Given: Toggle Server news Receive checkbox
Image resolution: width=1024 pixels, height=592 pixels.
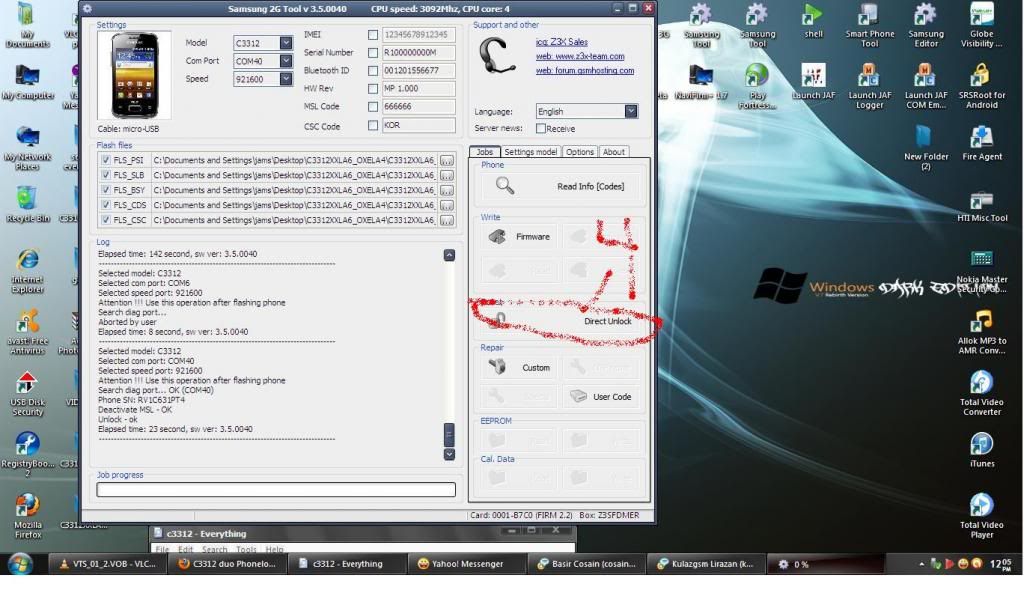Looking at the screenshot, I should coord(541,129).
